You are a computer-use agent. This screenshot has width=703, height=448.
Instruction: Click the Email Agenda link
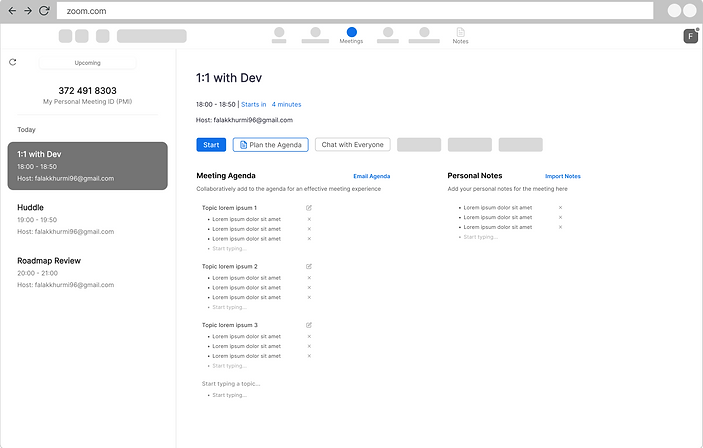click(372, 176)
